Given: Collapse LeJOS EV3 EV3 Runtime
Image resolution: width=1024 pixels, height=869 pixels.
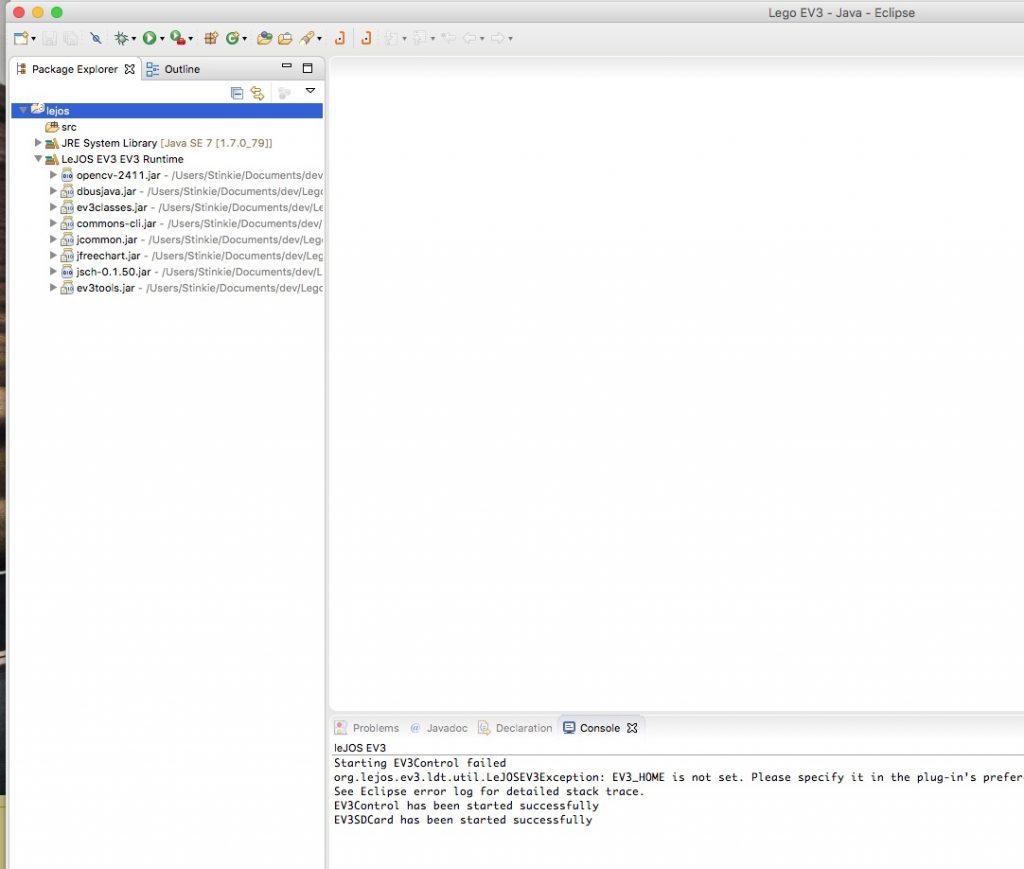Looking at the screenshot, I should pyautogui.click(x=38, y=159).
